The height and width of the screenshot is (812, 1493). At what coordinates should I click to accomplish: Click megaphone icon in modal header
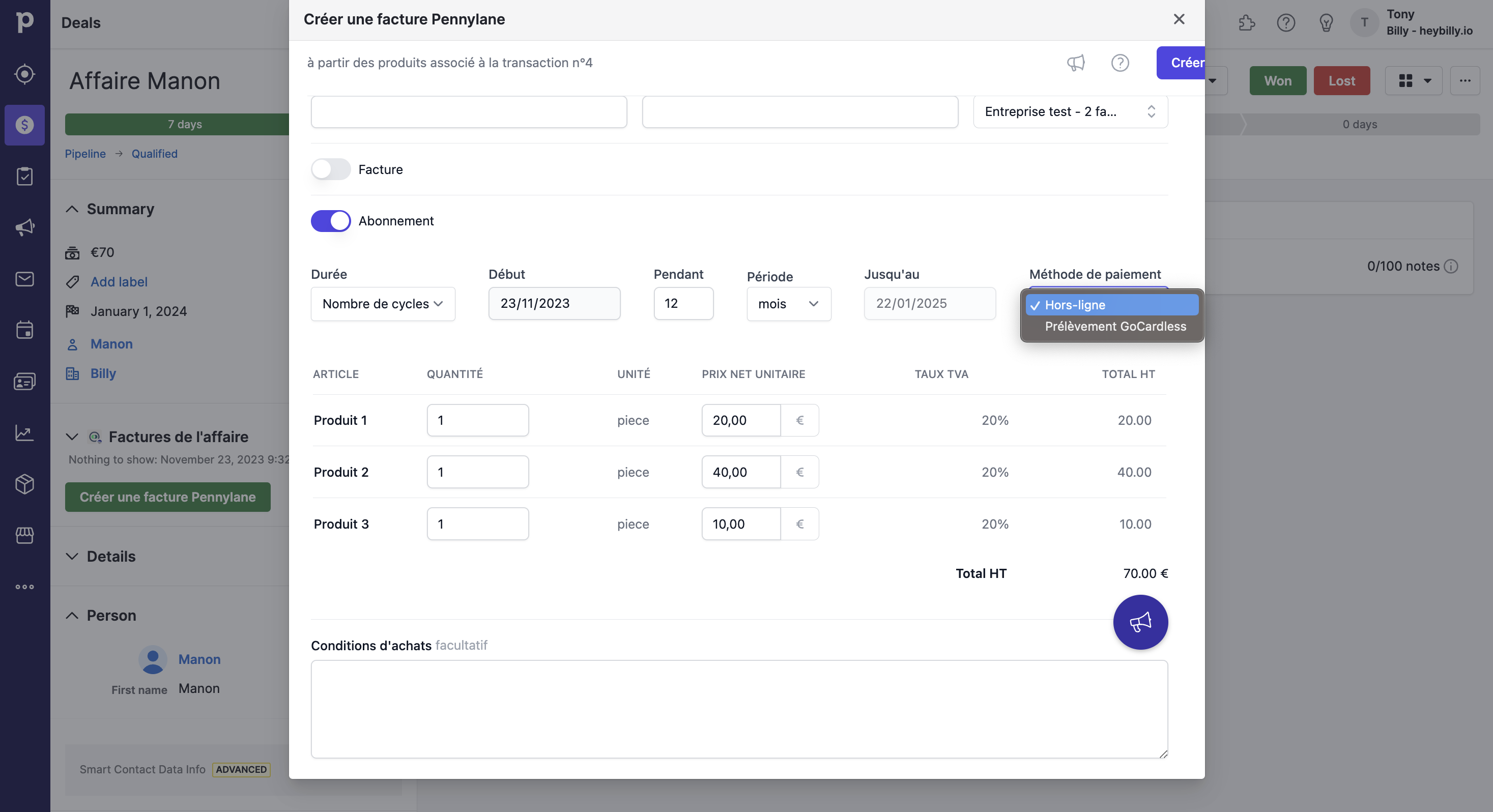tap(1076, 63)
